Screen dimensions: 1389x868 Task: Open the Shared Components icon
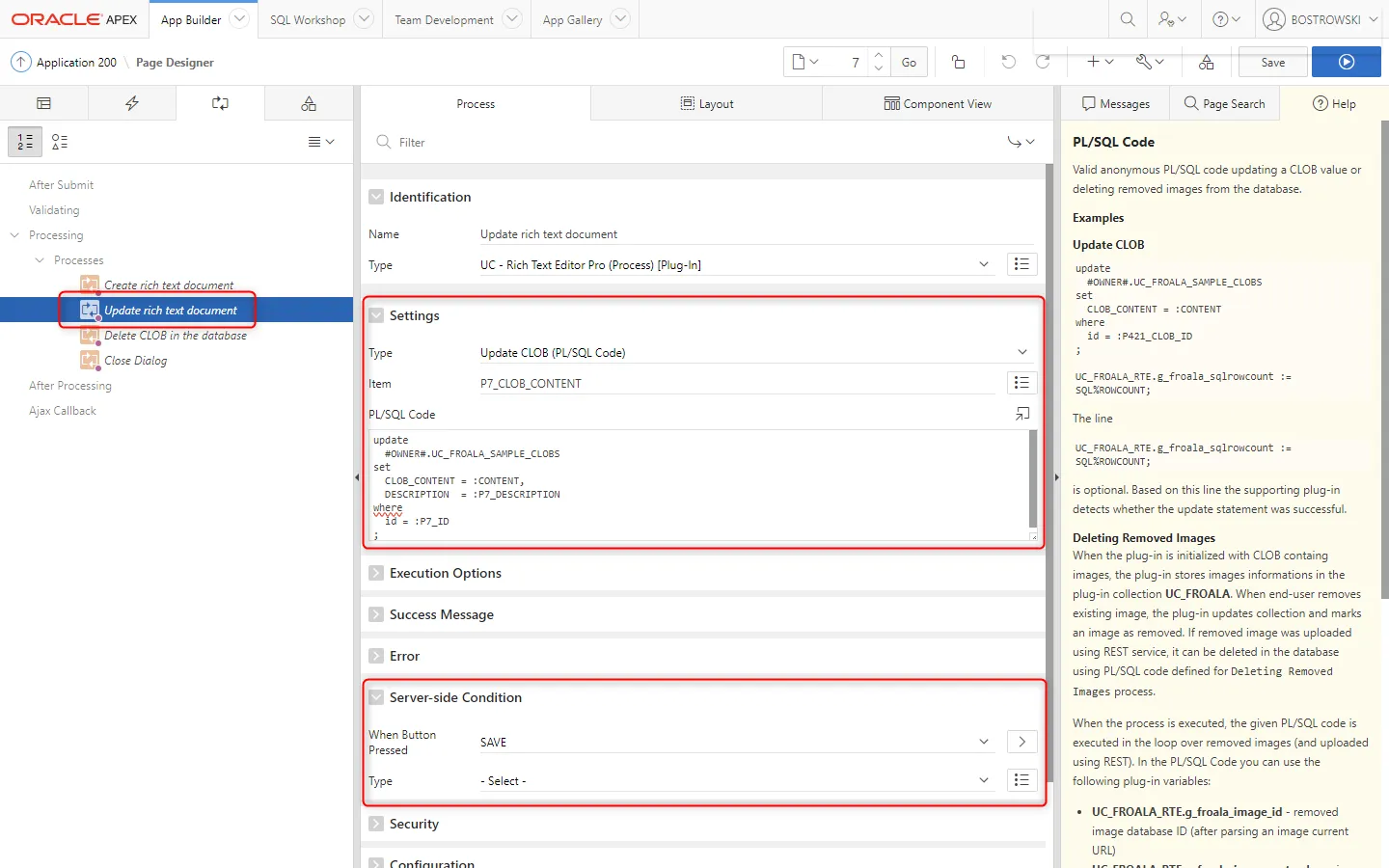(1206, 62)
